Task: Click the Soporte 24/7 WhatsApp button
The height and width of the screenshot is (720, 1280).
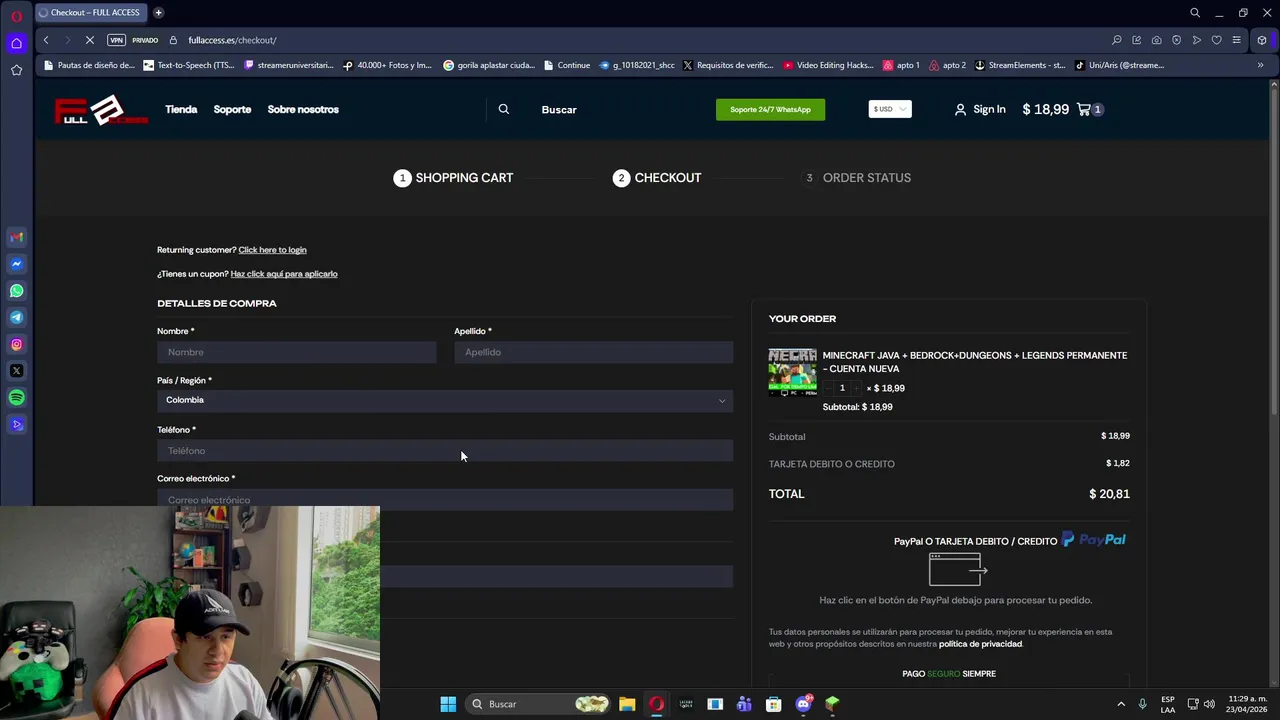Action: [x=770, y=109]
